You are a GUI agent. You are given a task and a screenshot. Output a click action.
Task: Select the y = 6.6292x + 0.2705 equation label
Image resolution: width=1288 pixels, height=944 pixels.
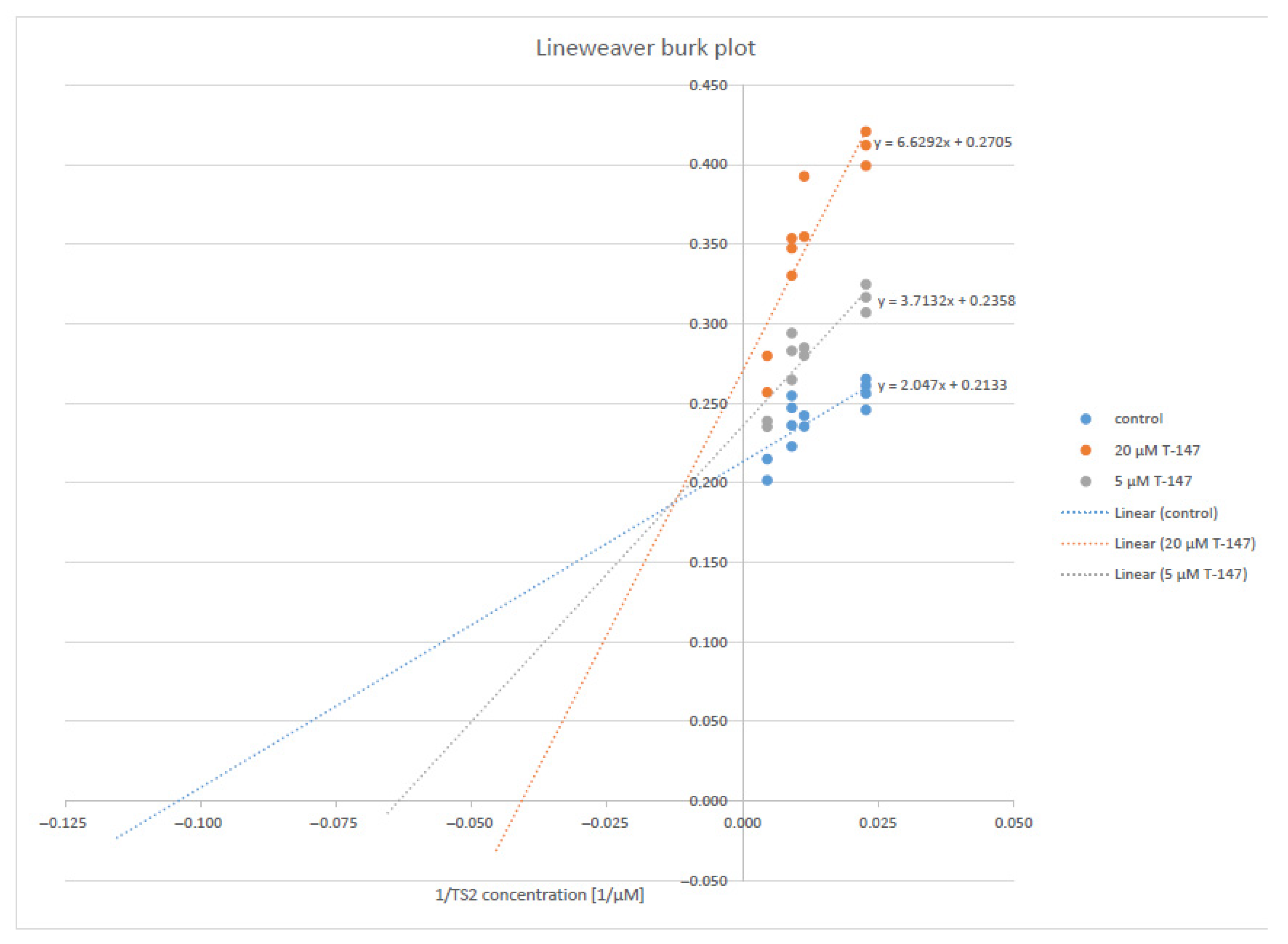click(942, 142)
